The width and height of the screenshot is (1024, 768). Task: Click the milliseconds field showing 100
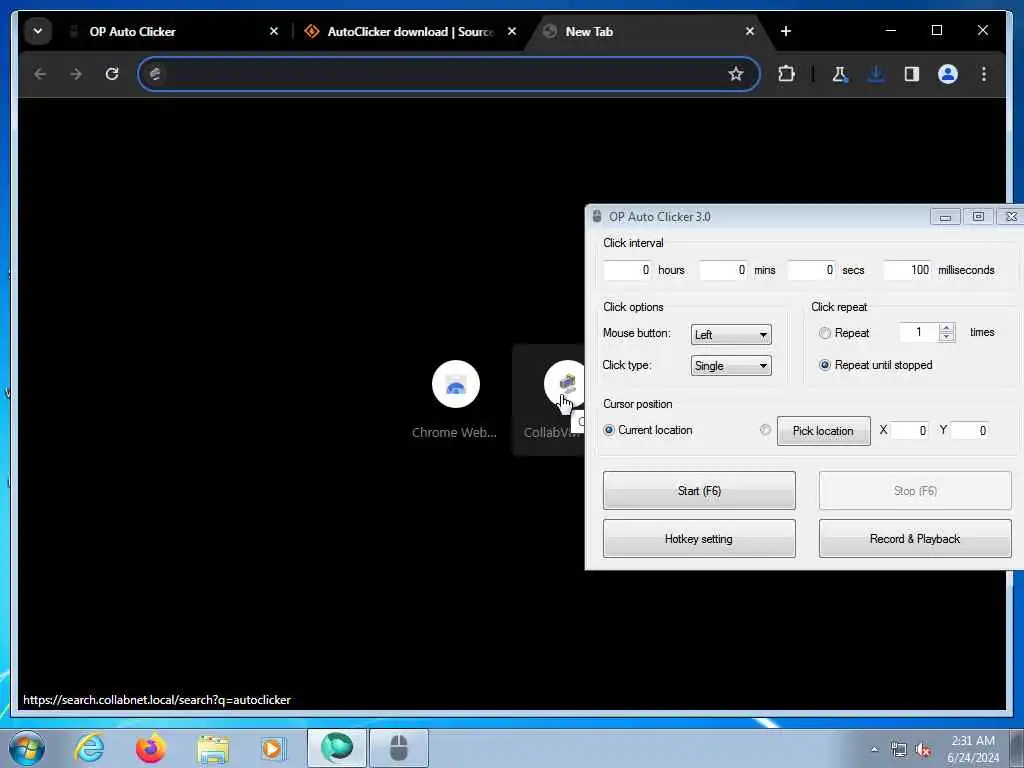coord(908,270)
